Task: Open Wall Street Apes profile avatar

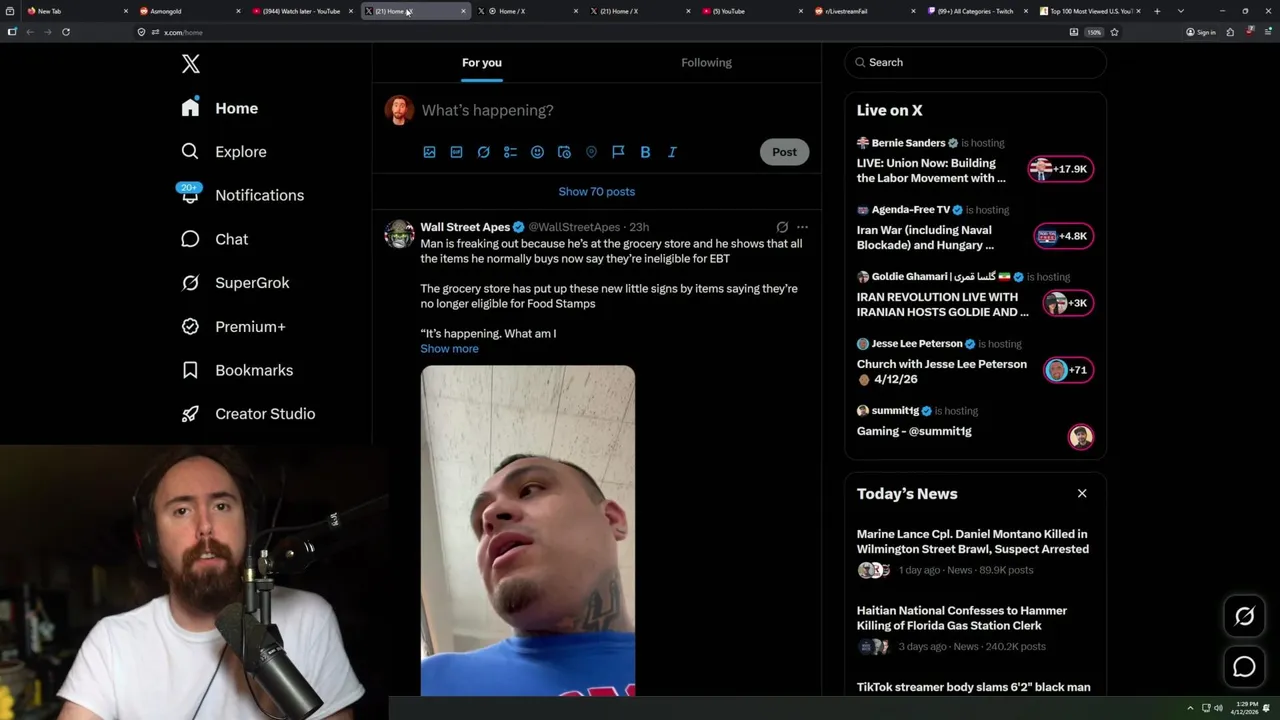Action: (399, 234)
